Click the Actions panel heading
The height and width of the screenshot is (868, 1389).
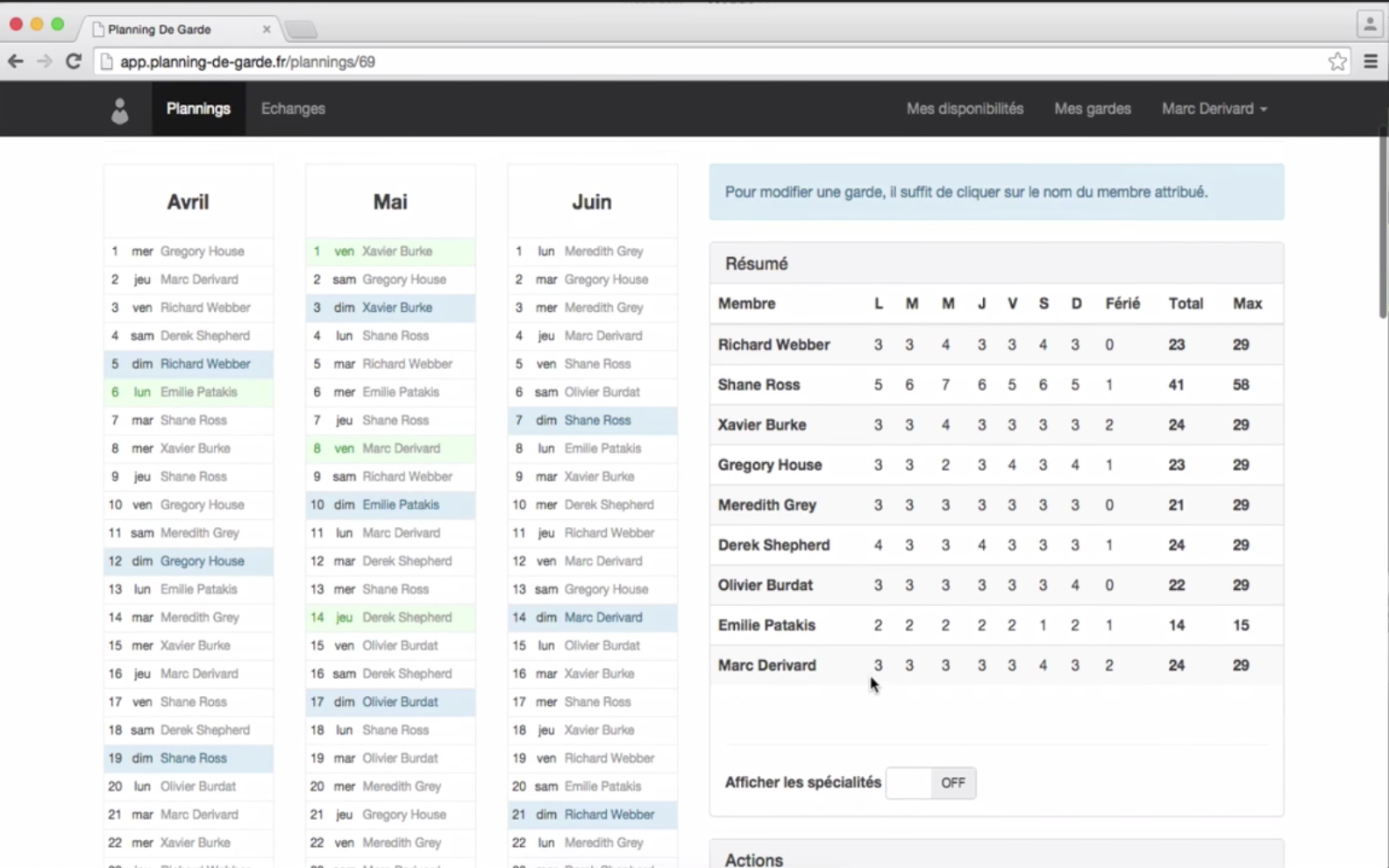coord(754,859)
